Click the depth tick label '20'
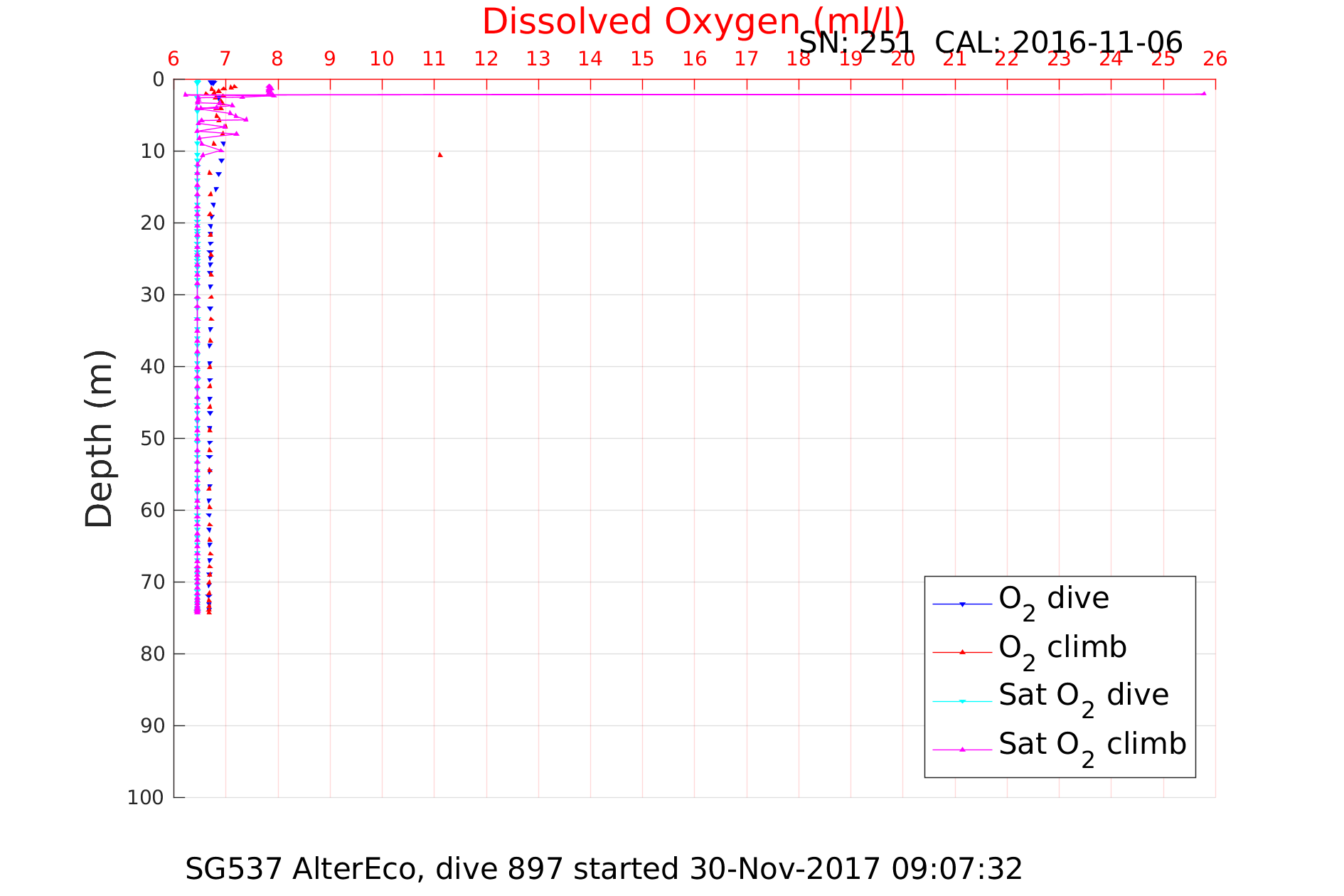The image size is (1344, 896). [153, 223]
